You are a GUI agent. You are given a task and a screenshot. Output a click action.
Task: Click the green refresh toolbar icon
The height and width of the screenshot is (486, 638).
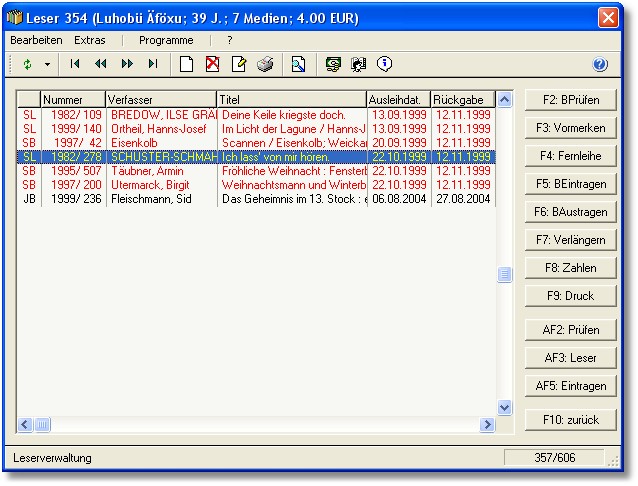pos(28,64)
